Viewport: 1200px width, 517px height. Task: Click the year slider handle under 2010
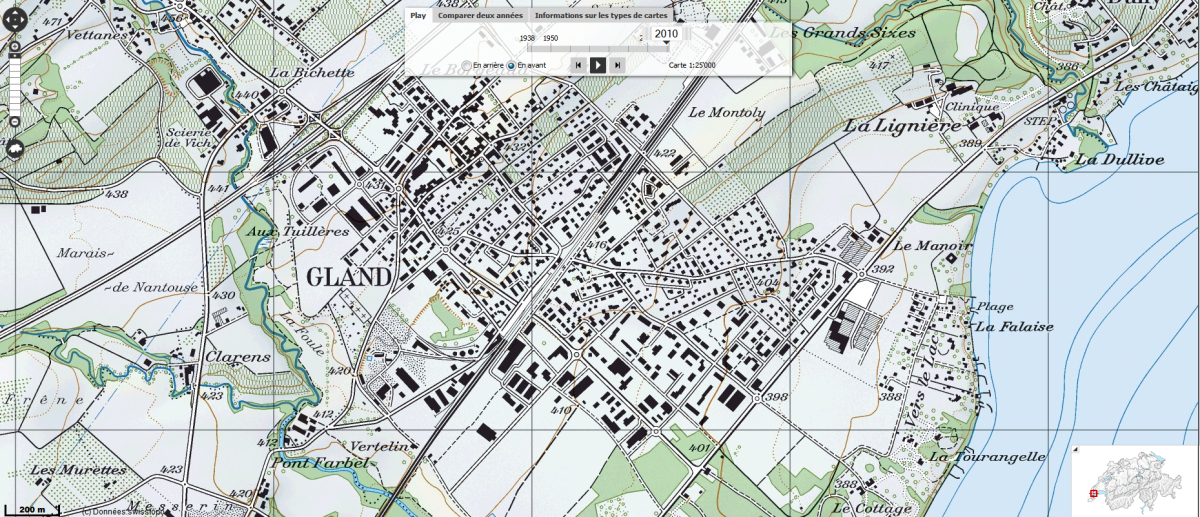coord(666,43)
